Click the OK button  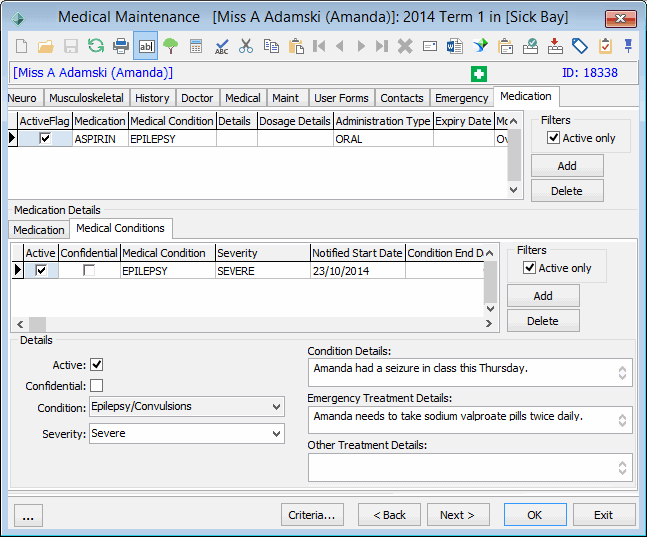(535, 515)
